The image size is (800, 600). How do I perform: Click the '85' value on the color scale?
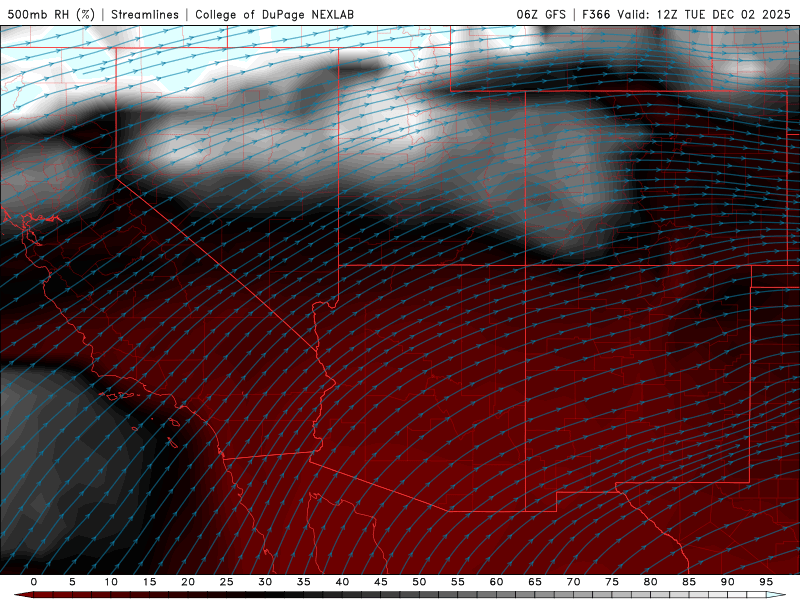(x=689, y=582)
